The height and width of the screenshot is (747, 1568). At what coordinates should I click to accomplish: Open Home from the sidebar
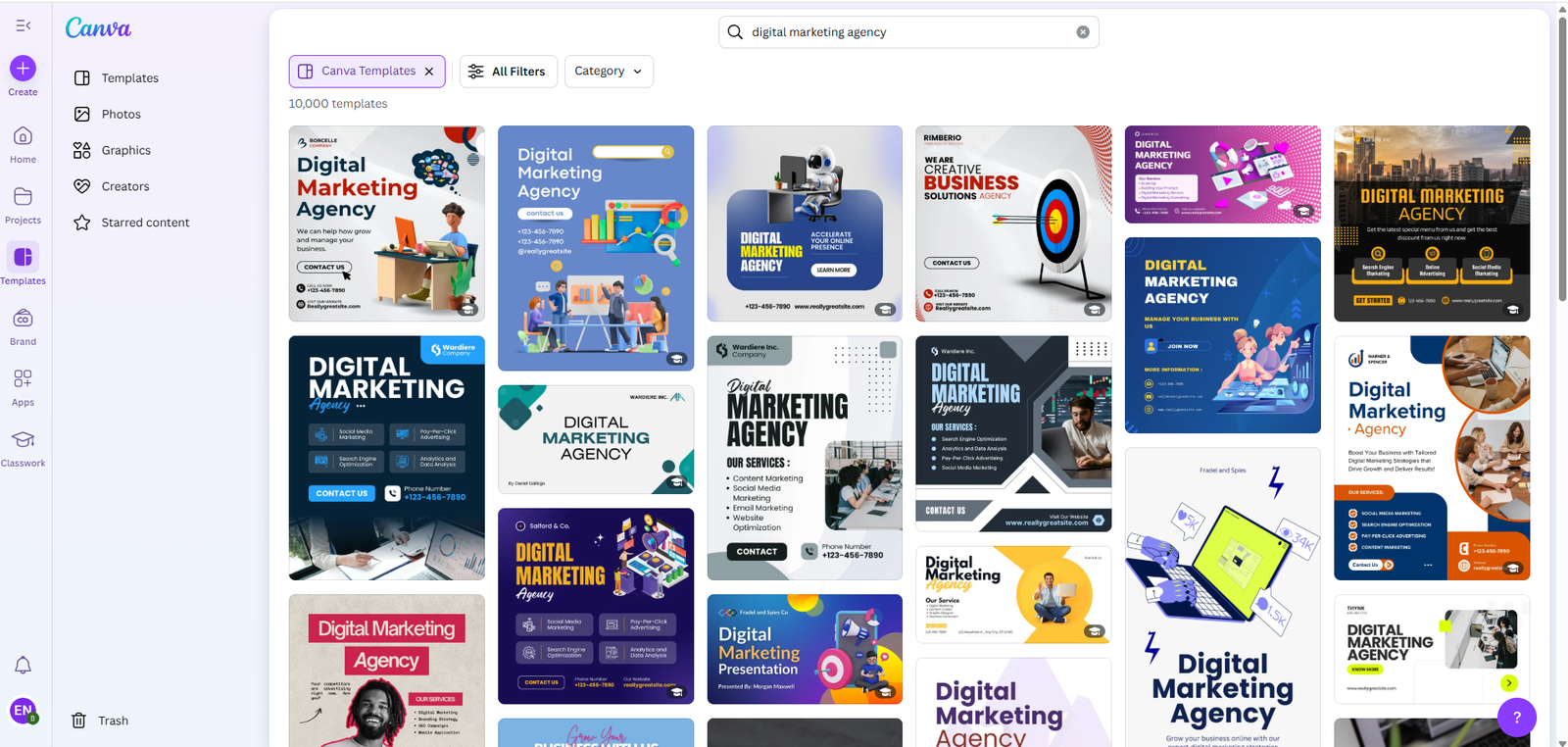(x=24, y=136)
